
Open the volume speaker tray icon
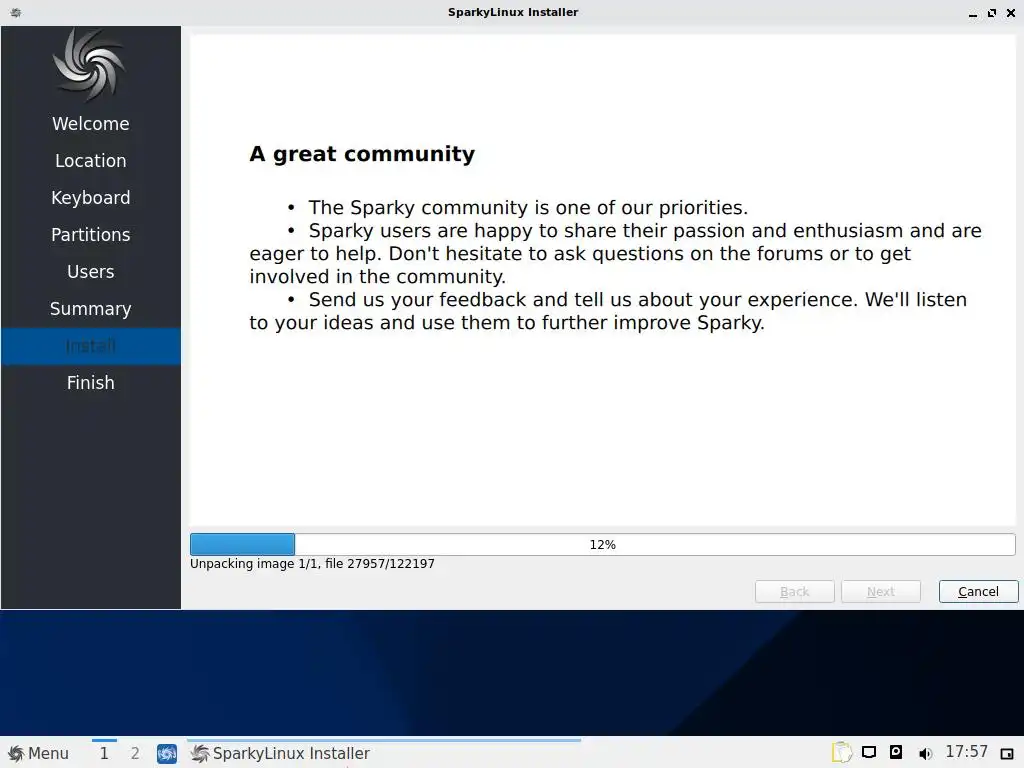pyautogui.click(x=925, y=754)
